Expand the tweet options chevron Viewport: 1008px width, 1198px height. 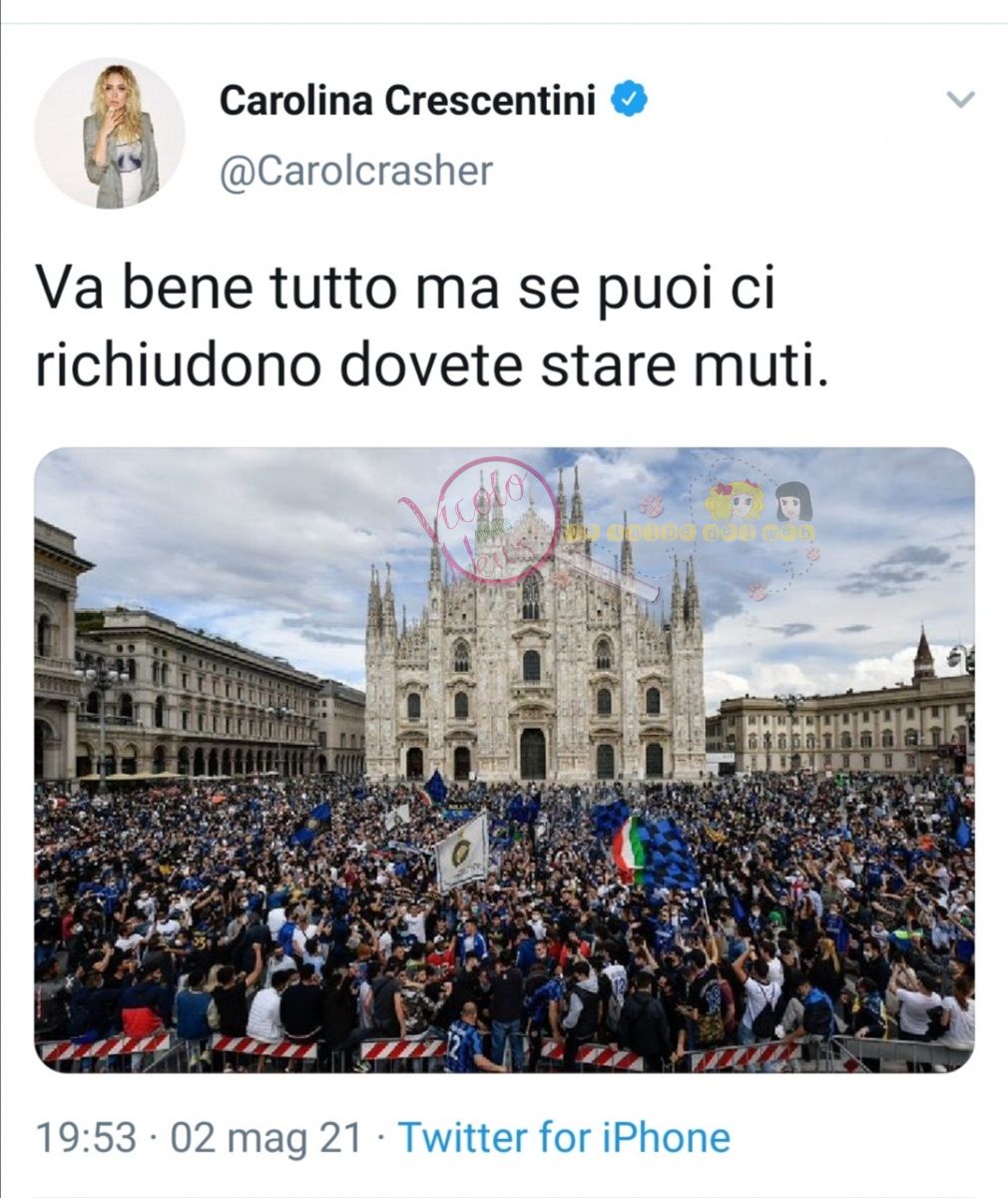(x=960, y=99)
